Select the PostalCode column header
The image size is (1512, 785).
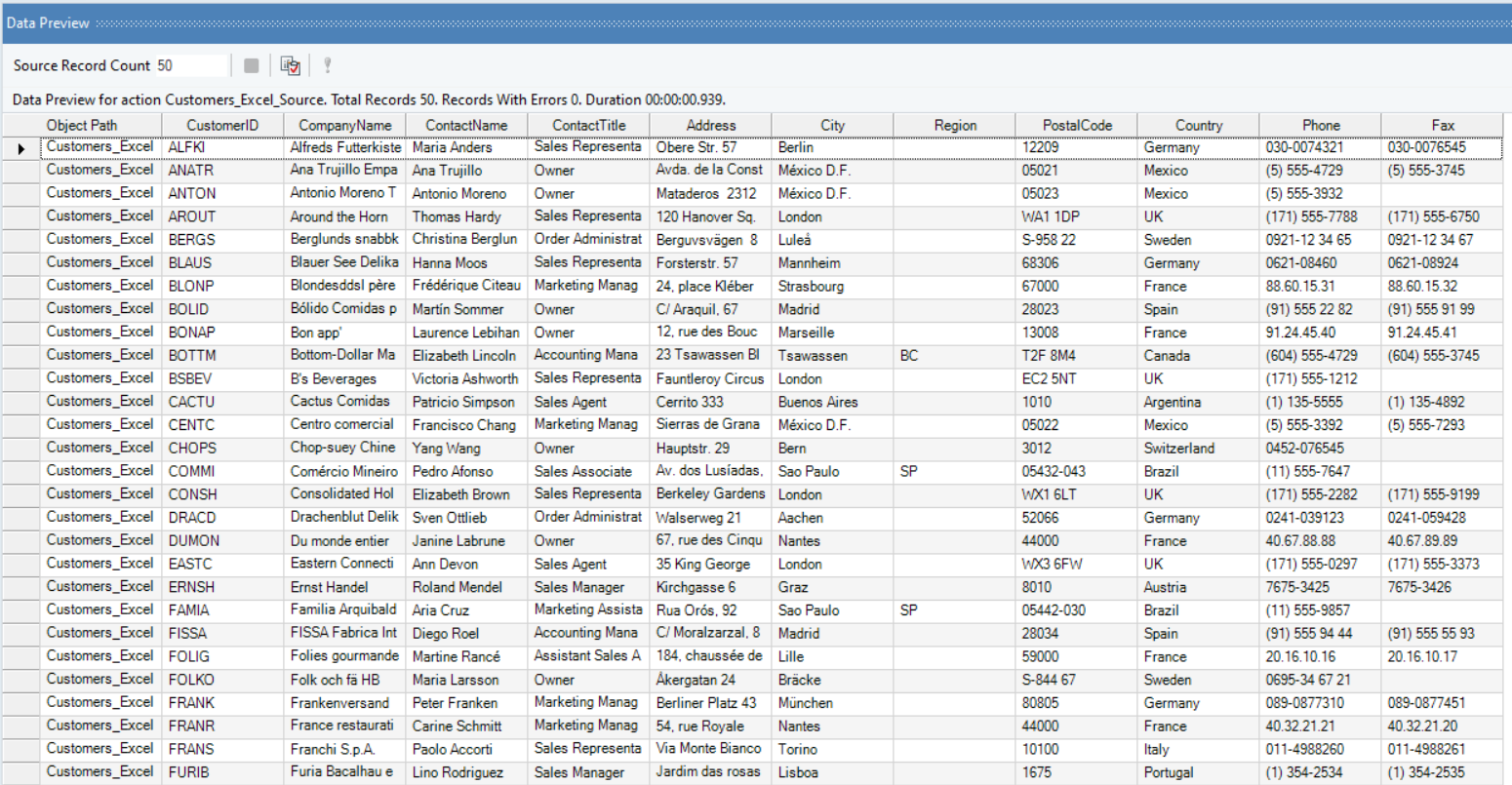click(1076, 125)
